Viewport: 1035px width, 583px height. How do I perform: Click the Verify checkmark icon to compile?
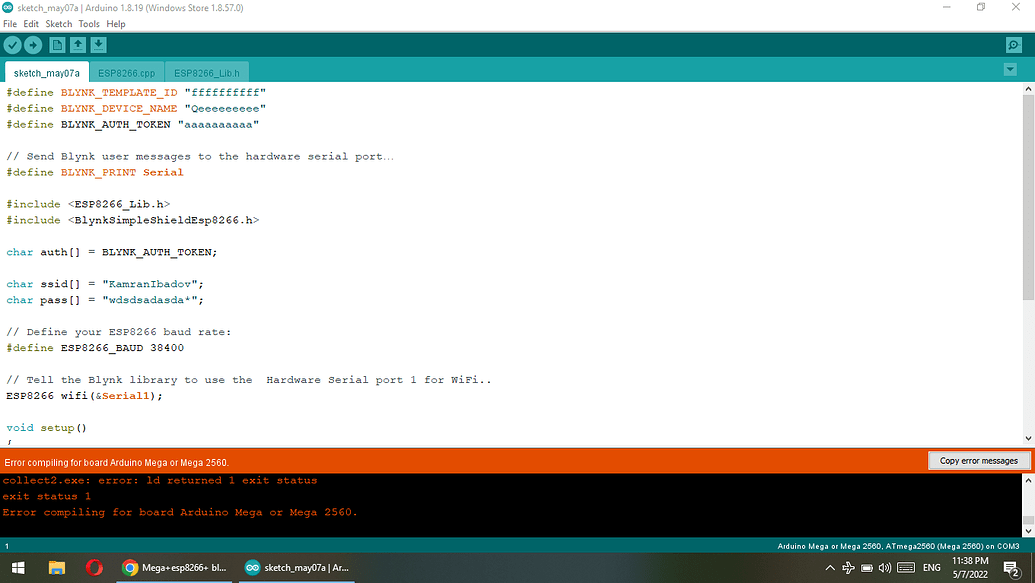[12, 44]
